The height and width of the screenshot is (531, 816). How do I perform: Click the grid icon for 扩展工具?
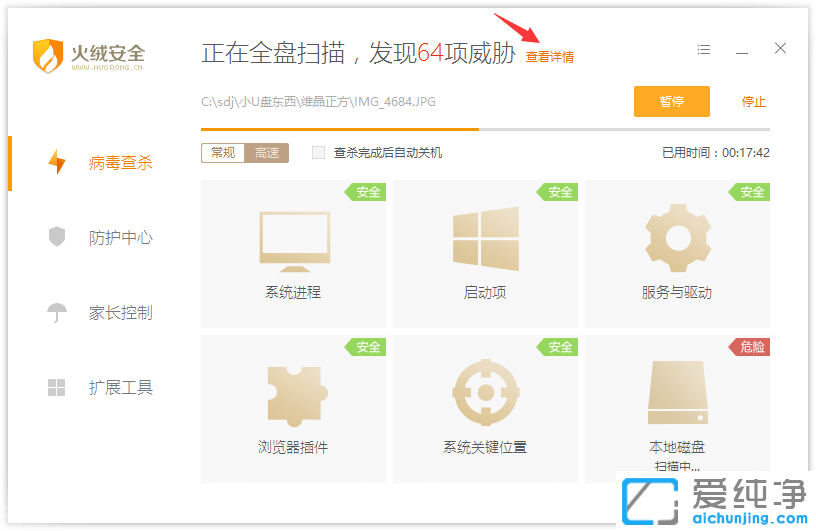click(57, 387)
